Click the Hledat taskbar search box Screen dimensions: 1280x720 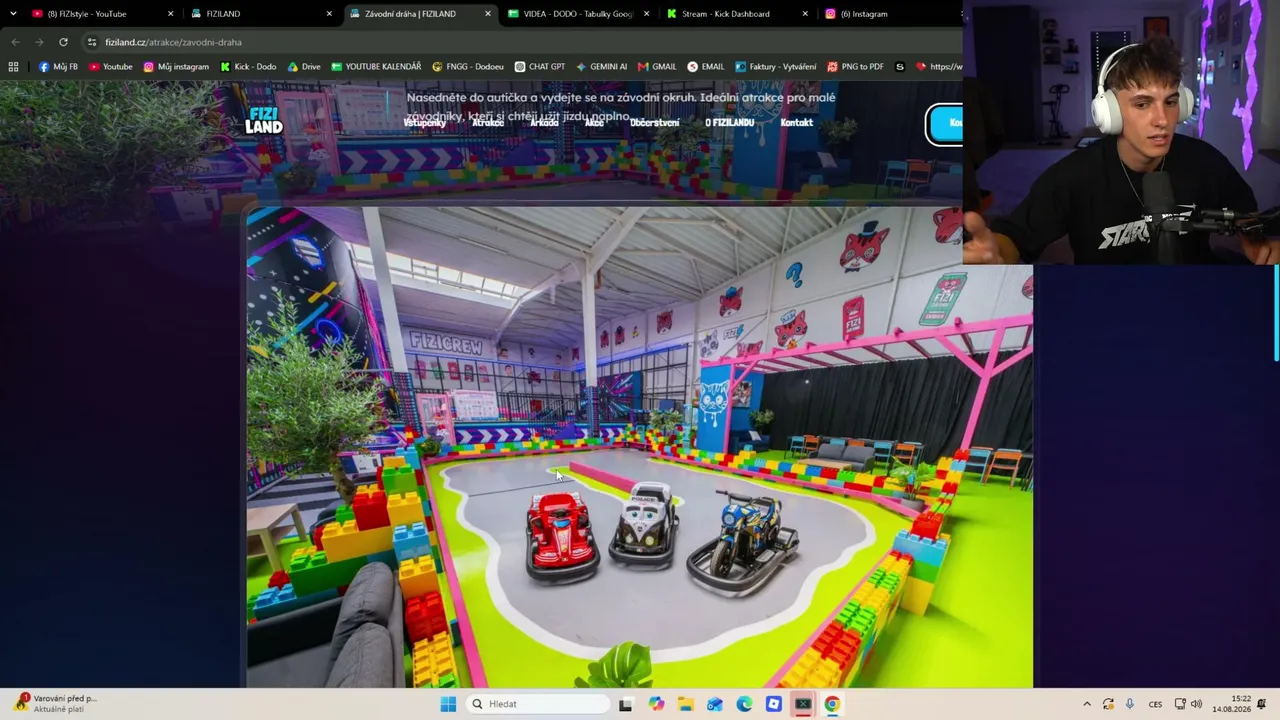(x=538, y=704)
